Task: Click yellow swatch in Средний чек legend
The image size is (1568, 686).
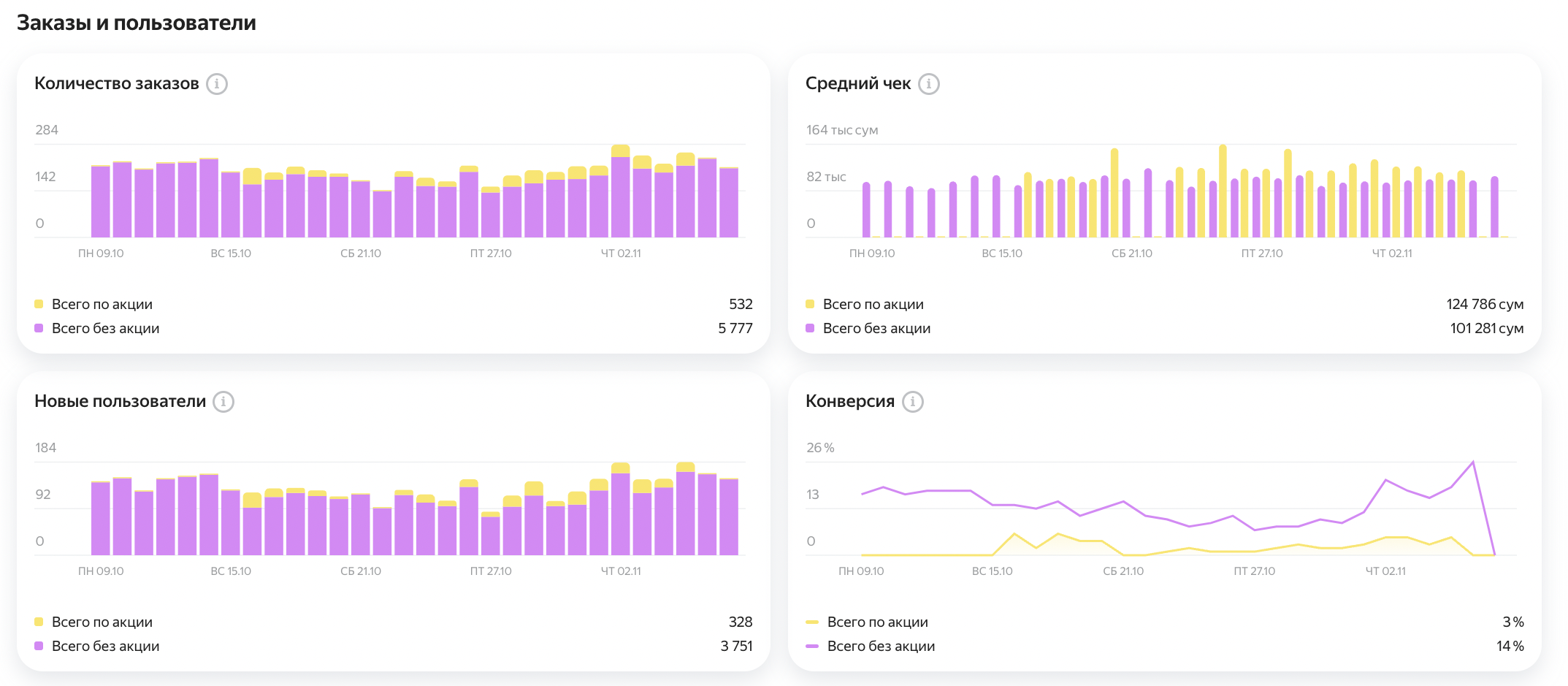Action: pos(810,304)
